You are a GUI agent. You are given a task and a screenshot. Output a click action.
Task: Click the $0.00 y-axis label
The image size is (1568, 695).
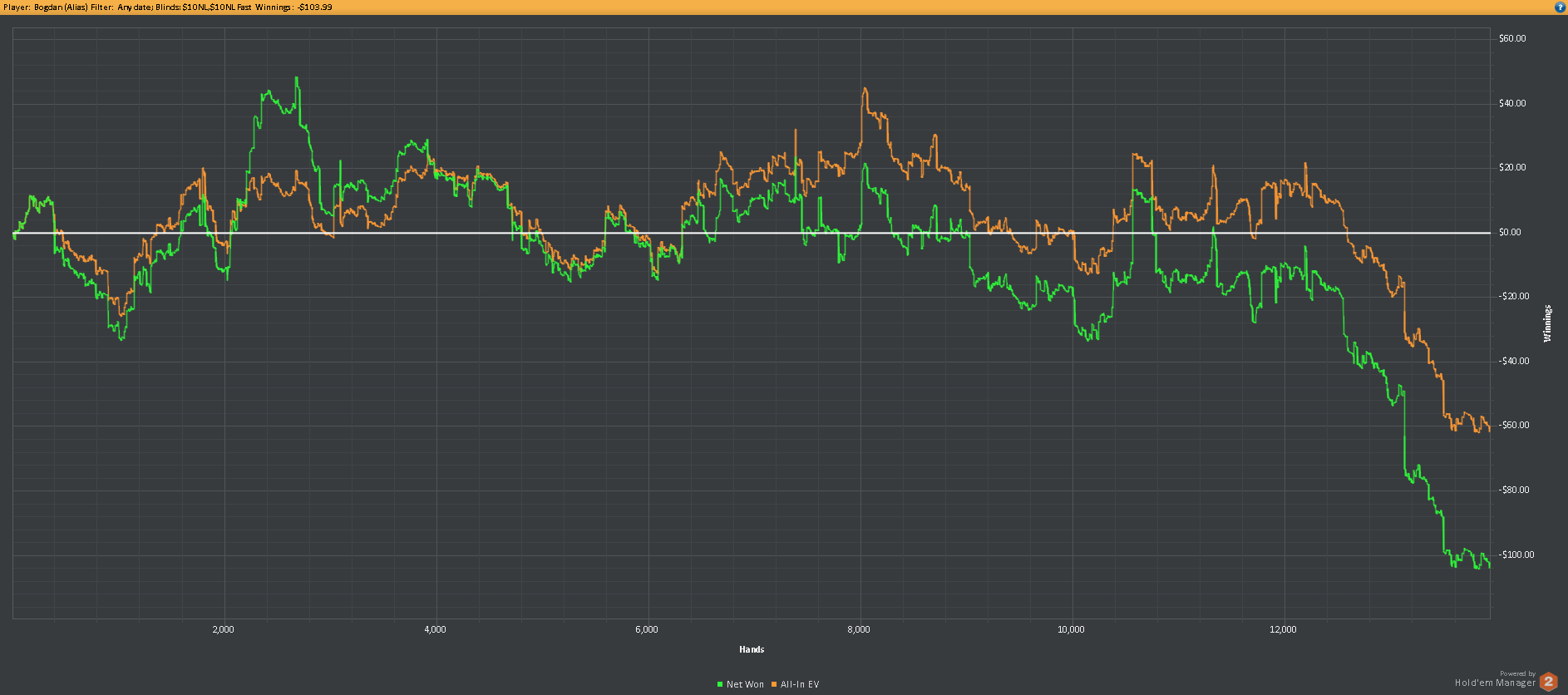tap(1510, 232)
